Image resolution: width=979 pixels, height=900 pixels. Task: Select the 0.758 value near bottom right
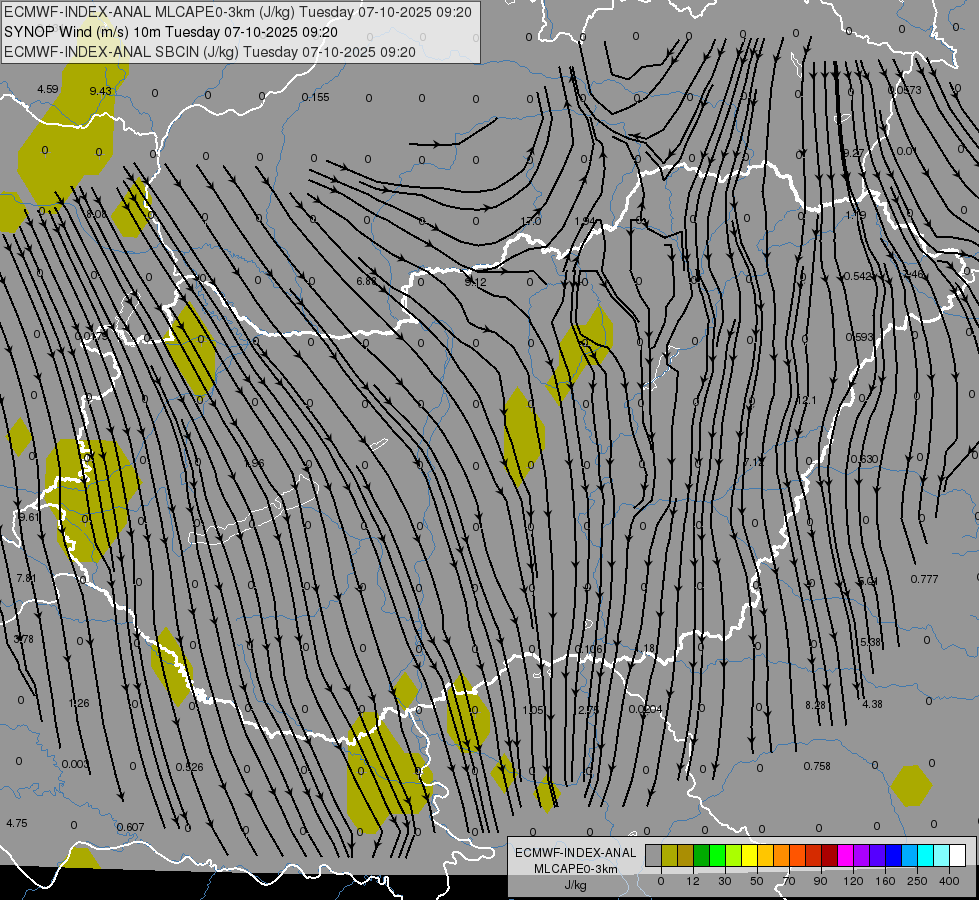point(816,766)
